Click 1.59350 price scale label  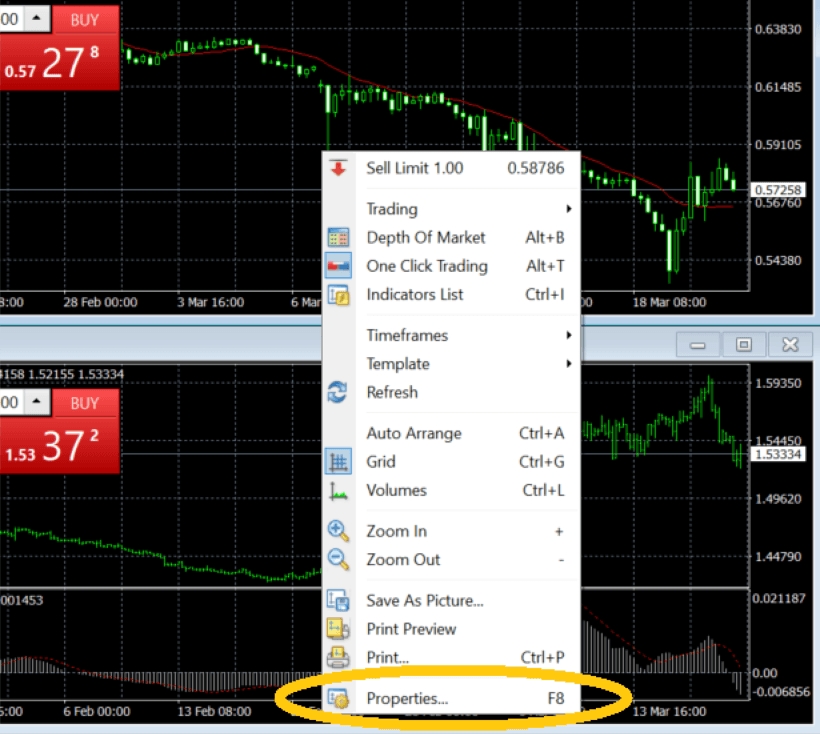pos(778,383)
